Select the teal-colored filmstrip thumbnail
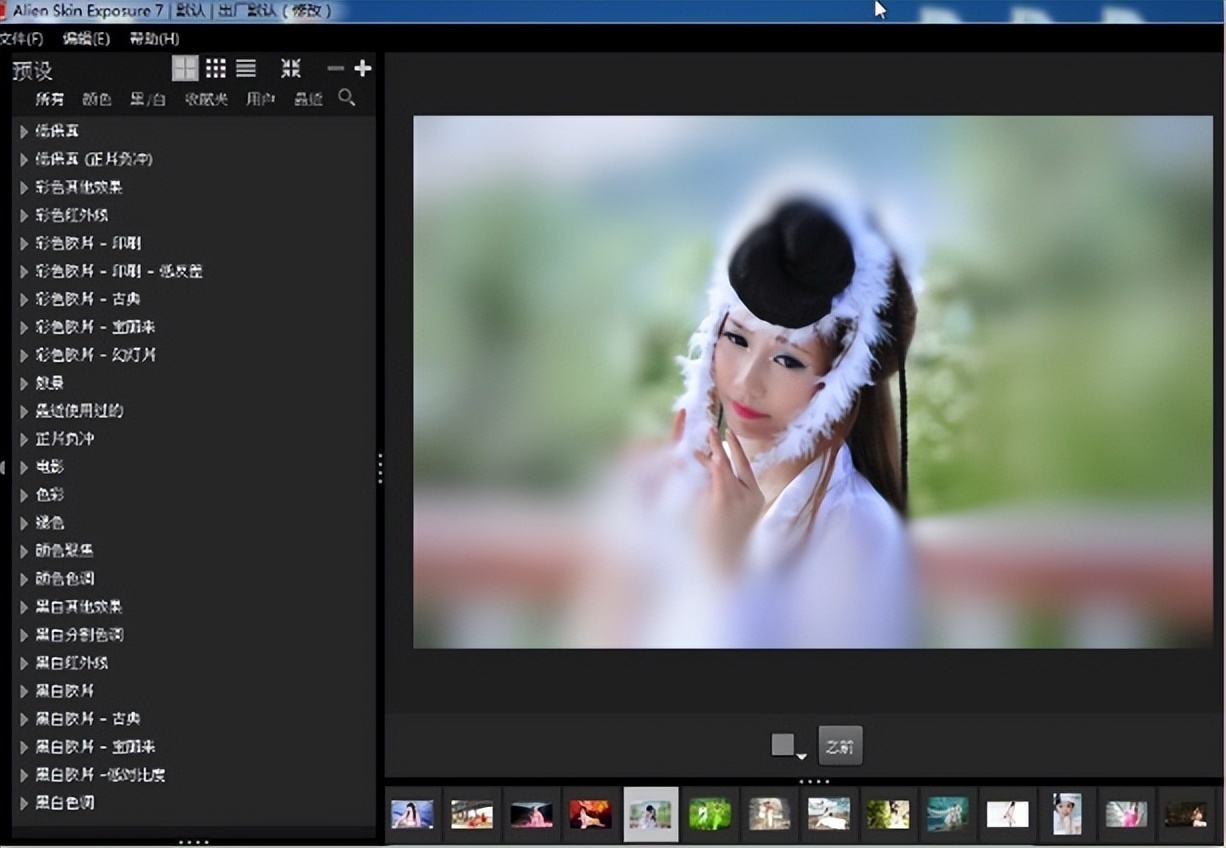This screenshot has height=848, width=1226. click(947, 814)
